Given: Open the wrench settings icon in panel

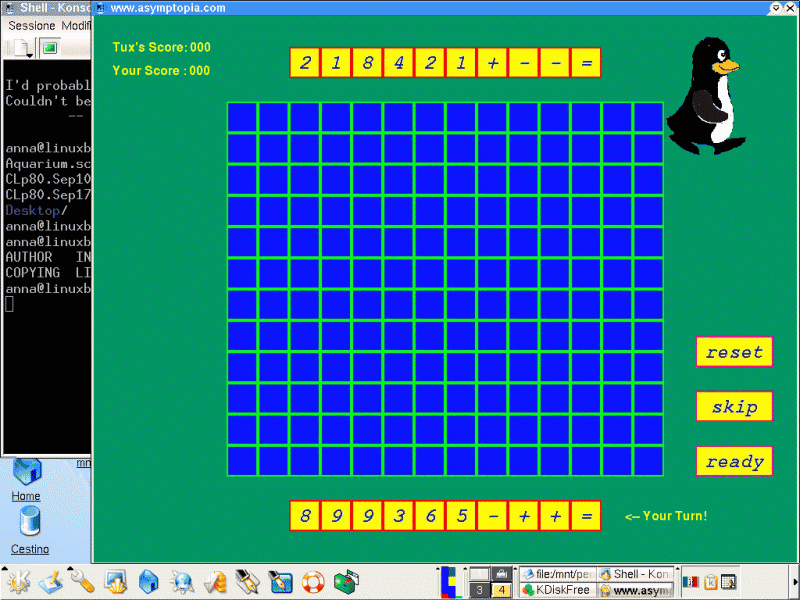Looking at the screenshot, I should [82, 582].
